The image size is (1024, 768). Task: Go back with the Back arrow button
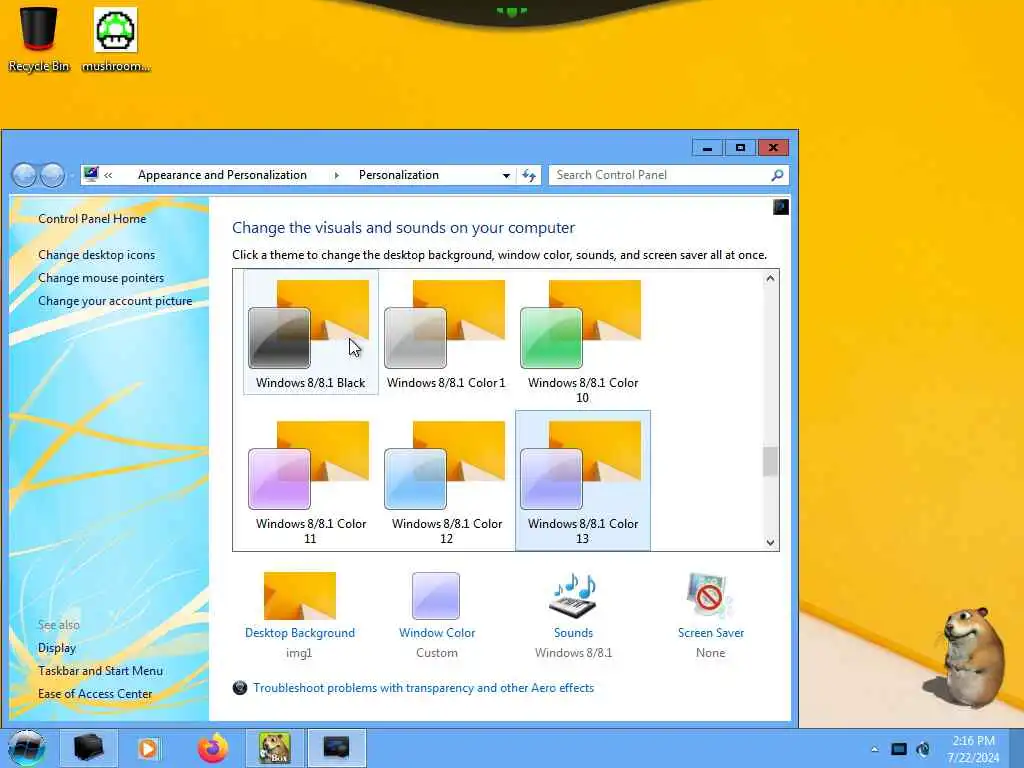[24, 175]
